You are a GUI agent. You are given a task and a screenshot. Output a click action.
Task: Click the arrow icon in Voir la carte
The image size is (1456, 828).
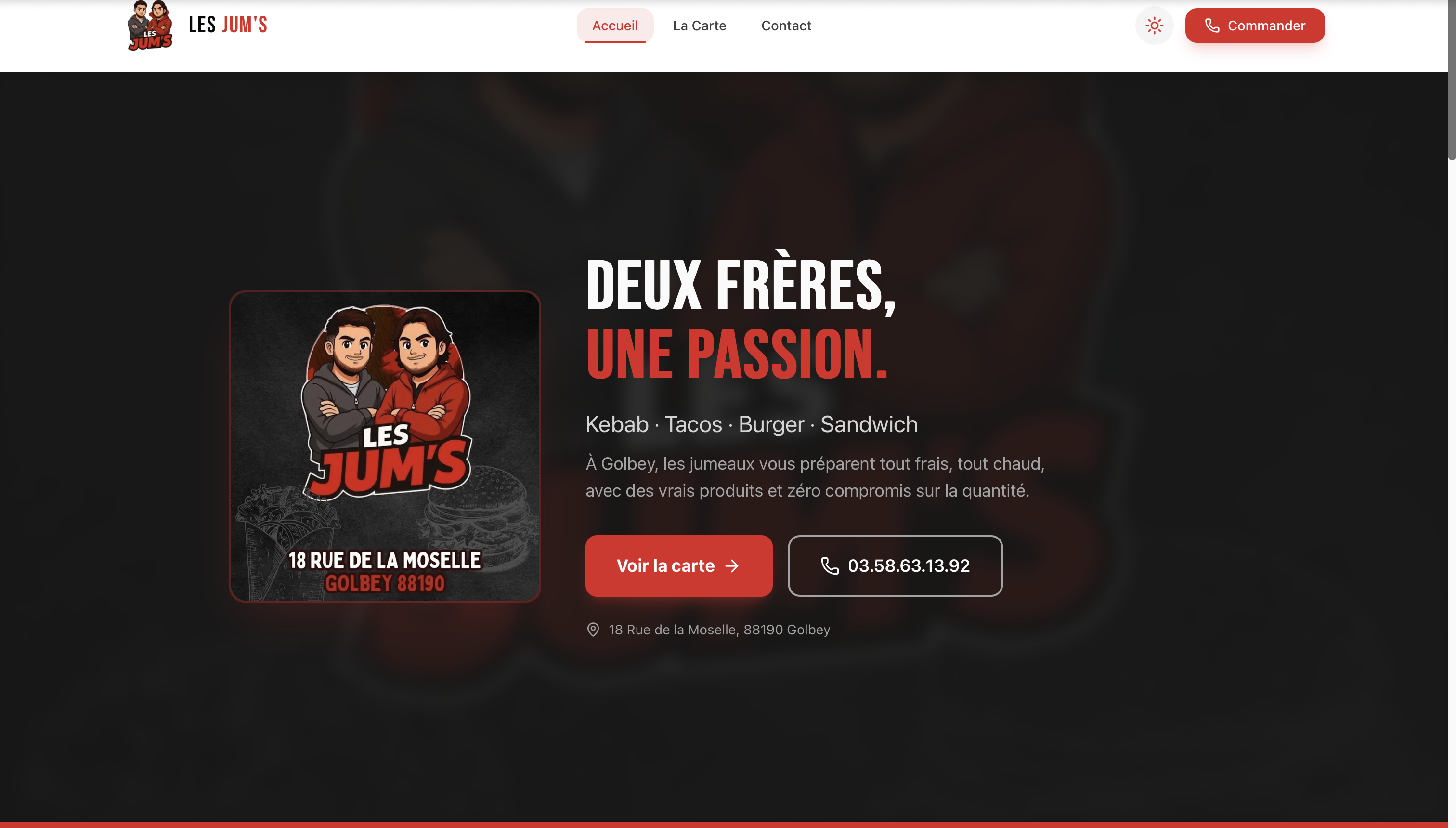[x=732, y=566]
